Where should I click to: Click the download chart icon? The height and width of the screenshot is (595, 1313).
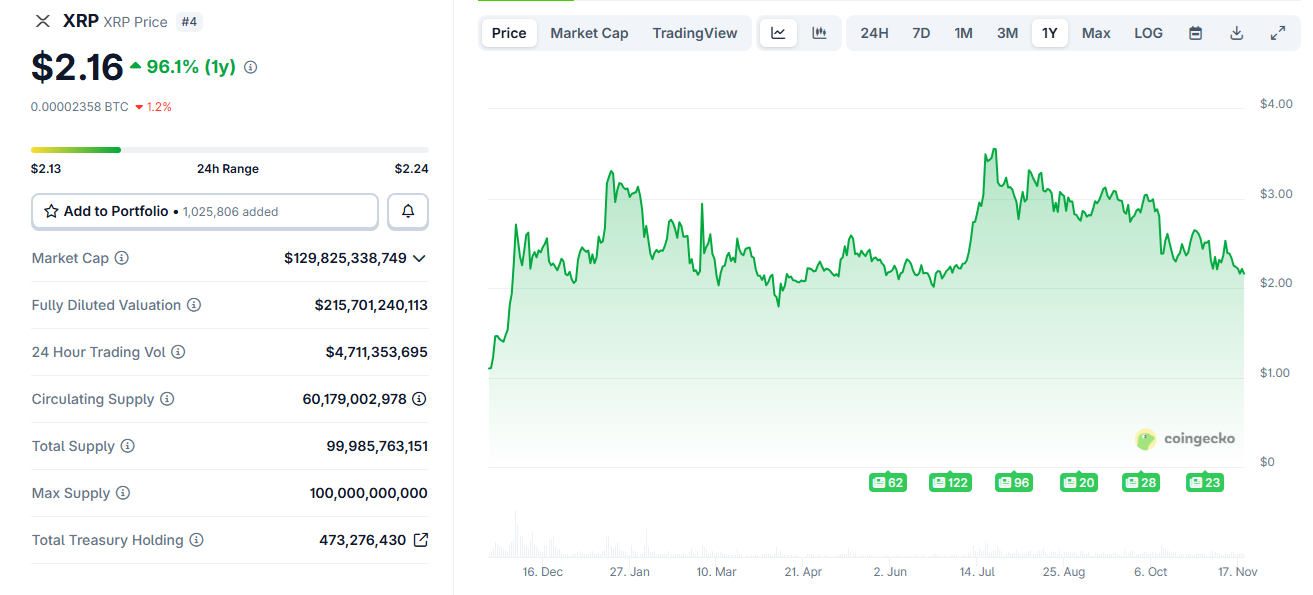[x=1237, y=32]
